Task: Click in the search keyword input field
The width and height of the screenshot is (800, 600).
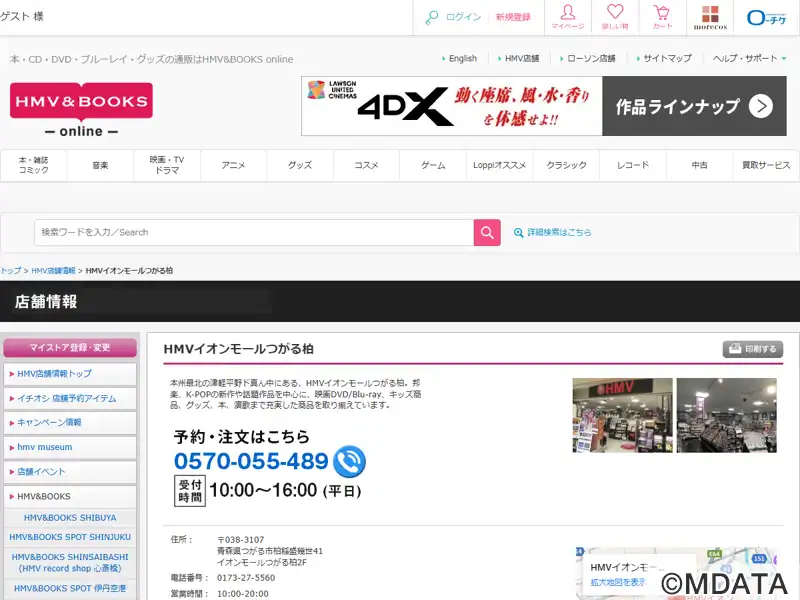Action: coord(253,232)
